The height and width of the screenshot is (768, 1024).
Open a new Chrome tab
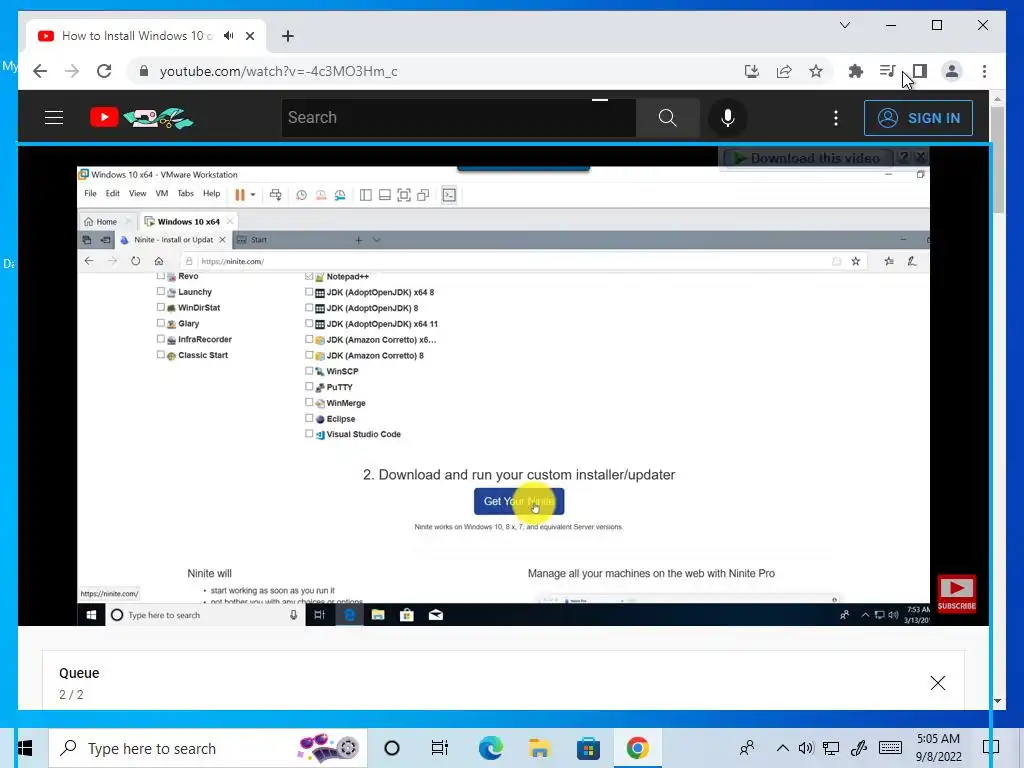pos(288,36)
